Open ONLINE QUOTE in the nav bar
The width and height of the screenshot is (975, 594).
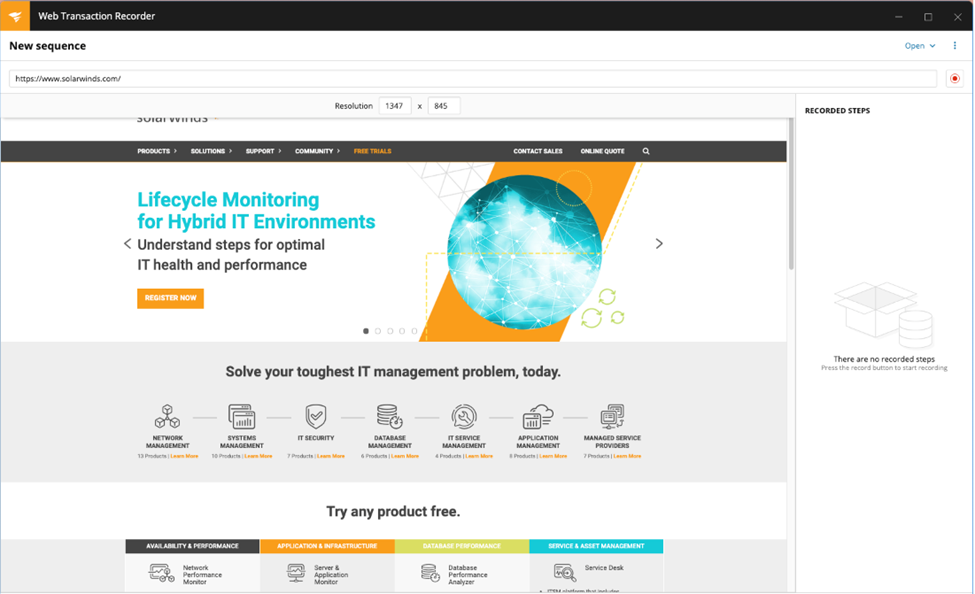pos(603,151)
